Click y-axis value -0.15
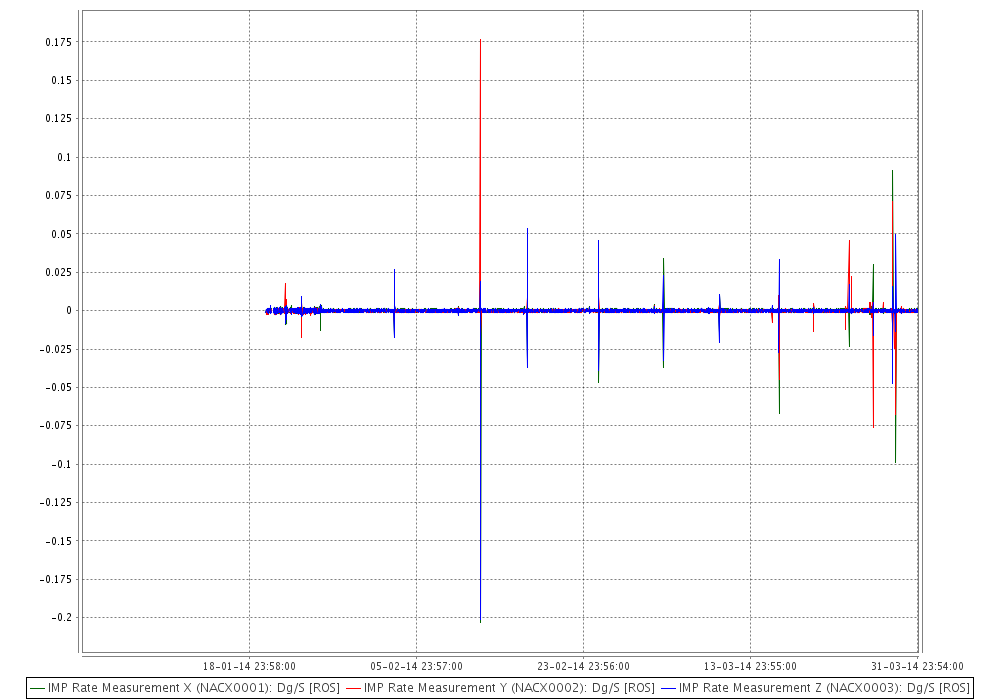The width and height of the screenshot is (1000, 700). click(59, 541)
